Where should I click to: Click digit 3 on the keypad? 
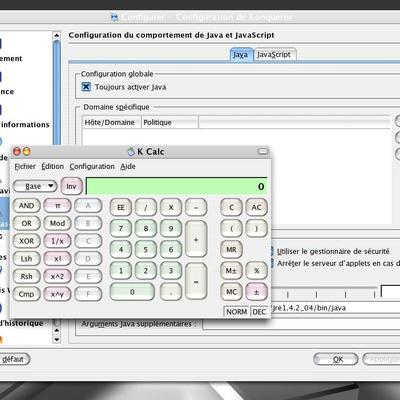(x=171, y=270)
